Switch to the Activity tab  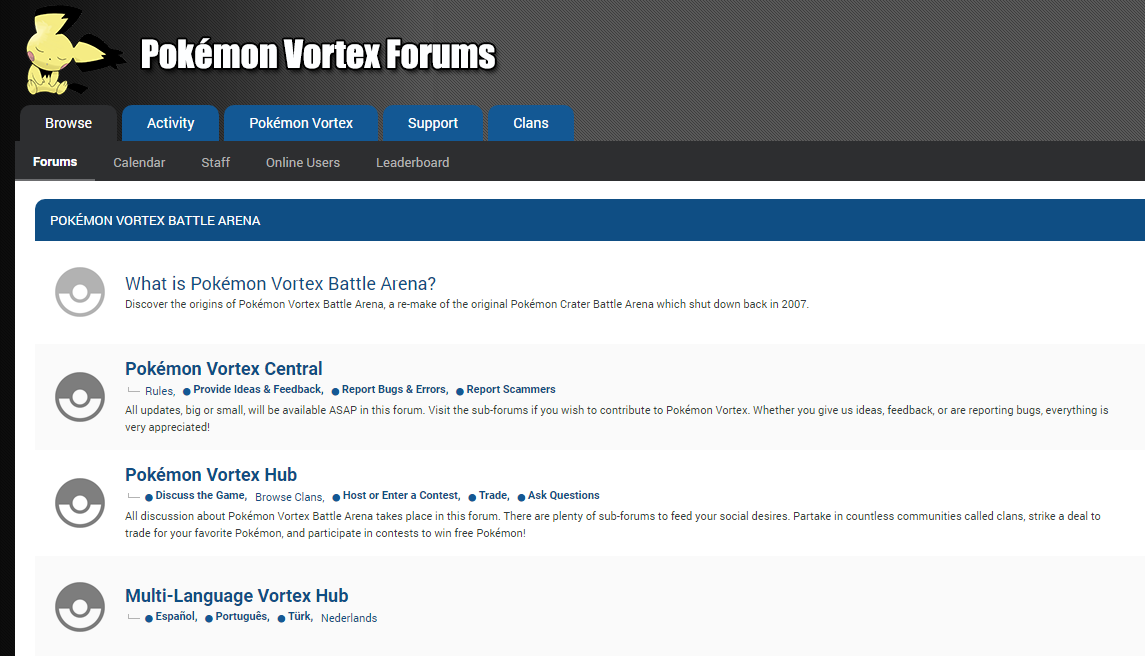(170, 123)
